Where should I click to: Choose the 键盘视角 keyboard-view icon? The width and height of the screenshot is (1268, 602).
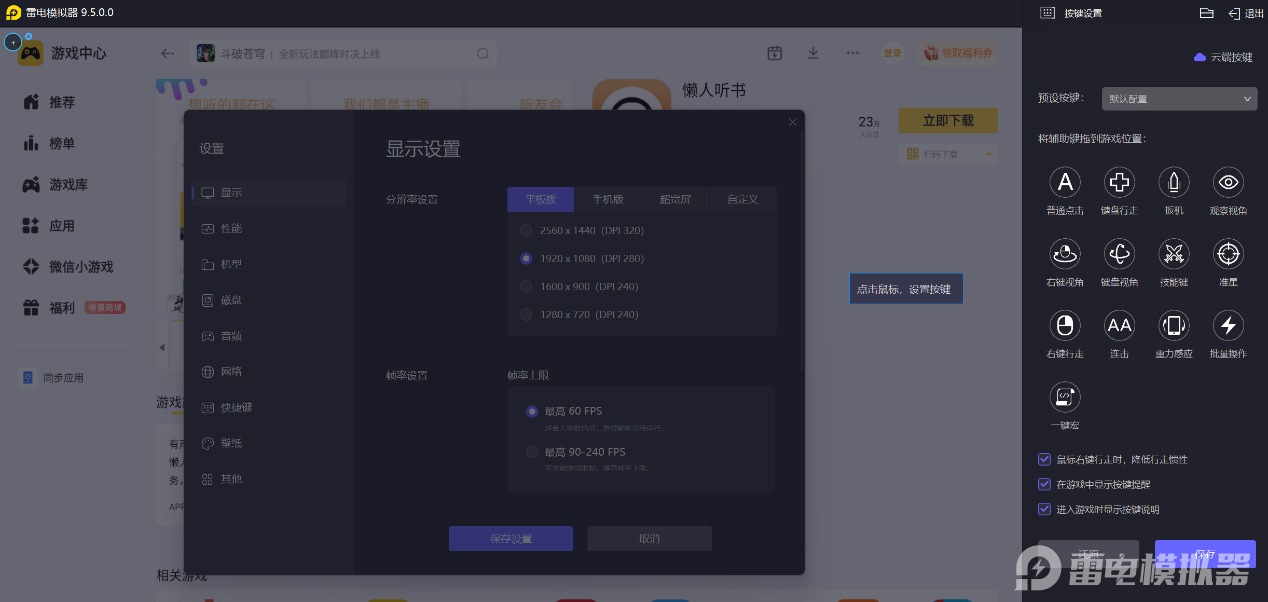pos(1119,253)
